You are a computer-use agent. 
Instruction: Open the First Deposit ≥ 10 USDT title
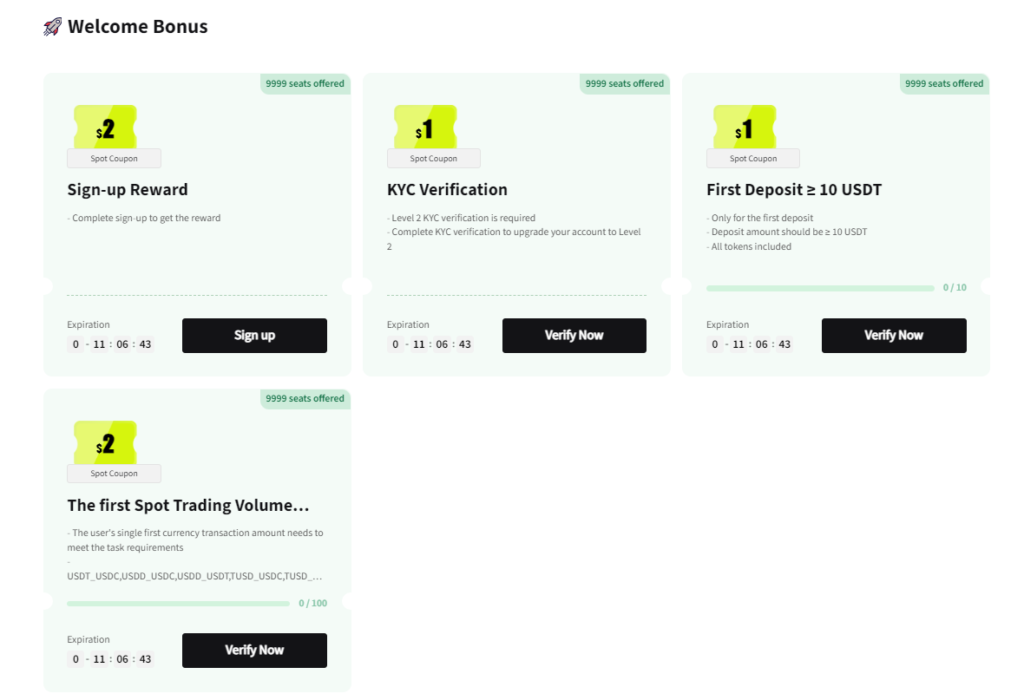tap(794, 190)
